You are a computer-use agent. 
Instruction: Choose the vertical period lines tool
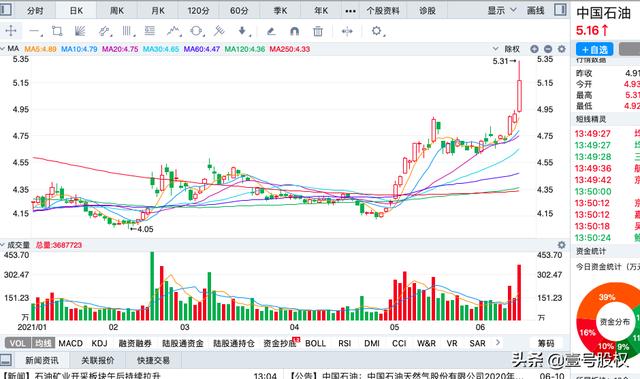pyautogui.click(x=127, y=31)
